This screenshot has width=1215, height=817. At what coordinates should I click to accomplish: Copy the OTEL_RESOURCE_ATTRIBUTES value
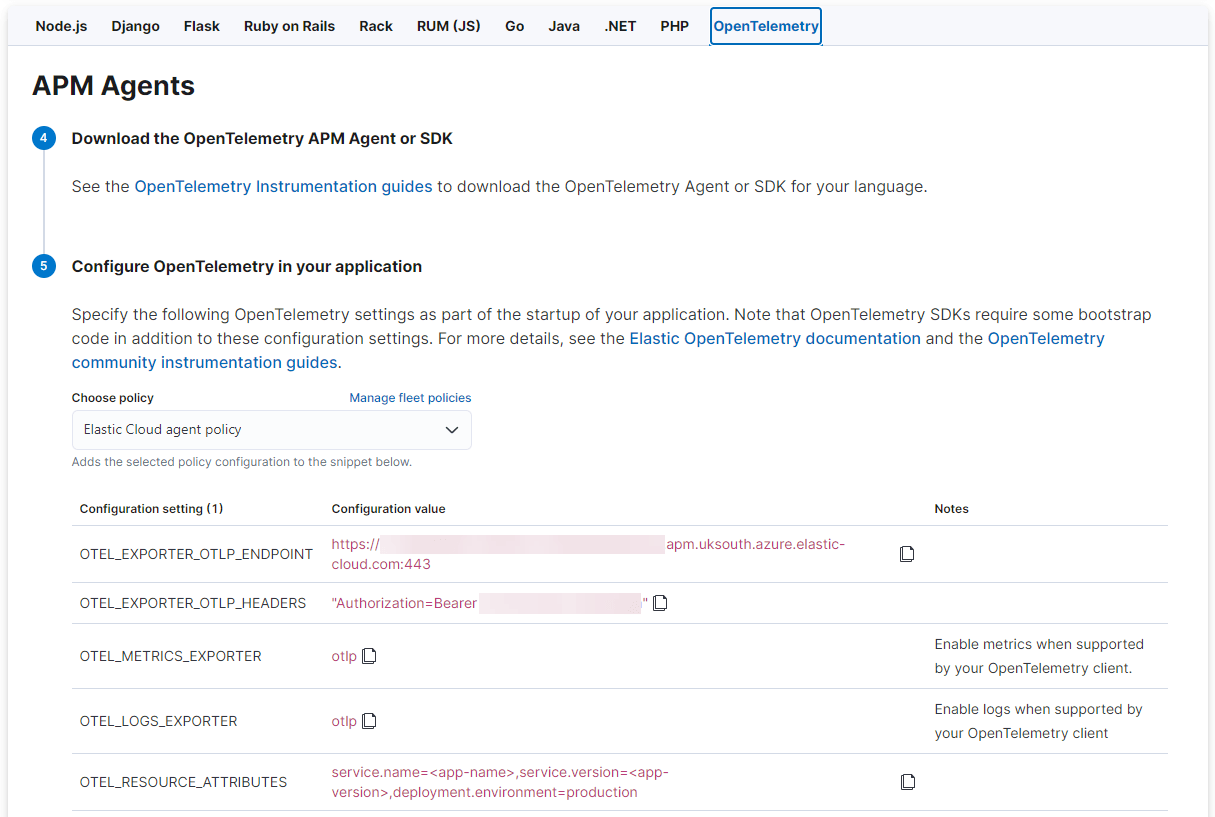coord(907,782)
